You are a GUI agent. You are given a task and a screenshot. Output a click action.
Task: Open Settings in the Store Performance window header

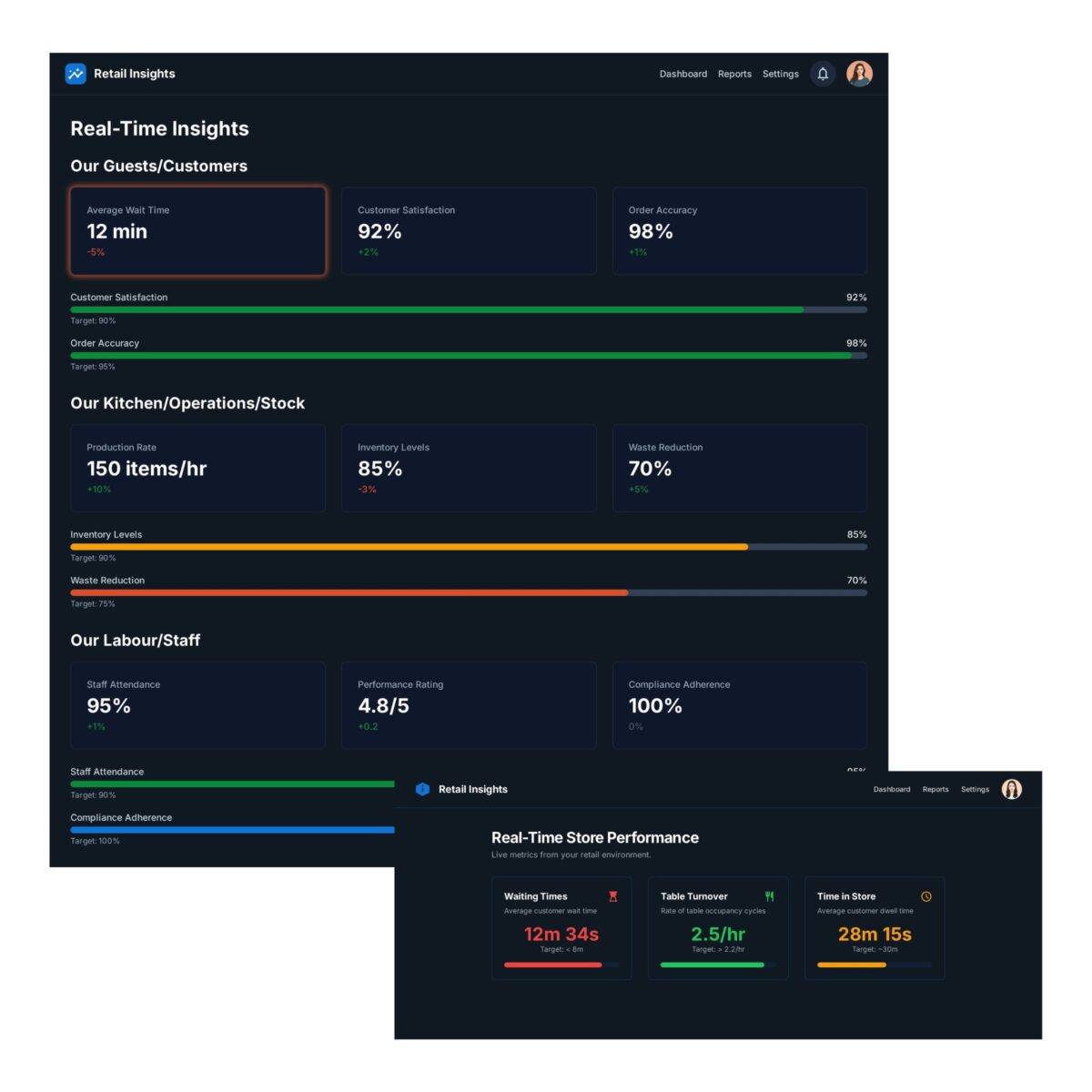975,789
